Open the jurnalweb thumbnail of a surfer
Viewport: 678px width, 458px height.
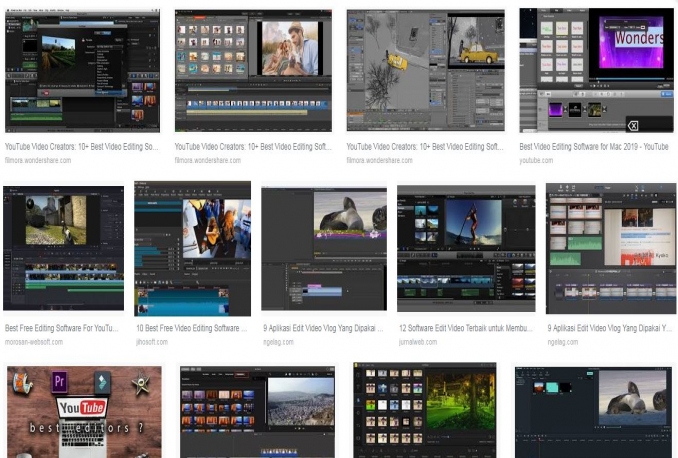[466, 248]
